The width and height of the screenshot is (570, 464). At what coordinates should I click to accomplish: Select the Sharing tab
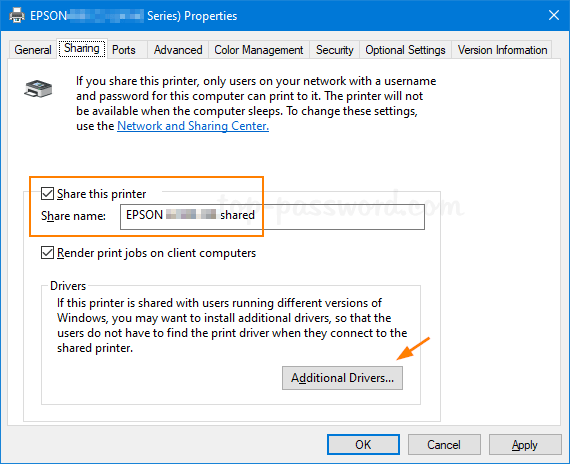82,48
